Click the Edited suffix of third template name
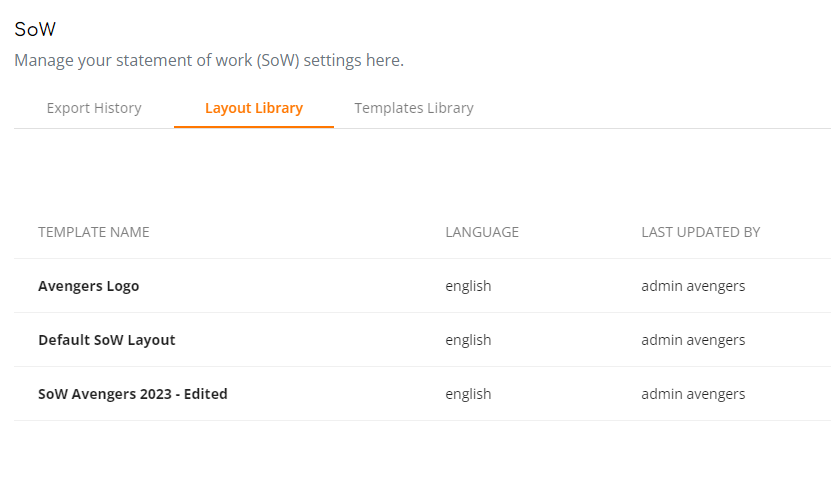 (x=206, y=394)
